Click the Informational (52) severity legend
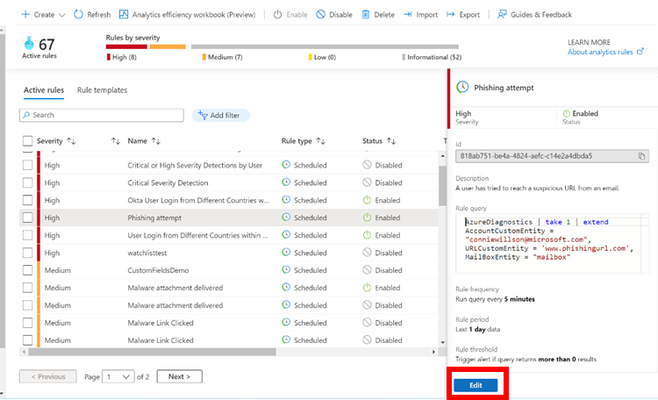The width and height of the screenshot is (658, 400). tap(432, 57)
